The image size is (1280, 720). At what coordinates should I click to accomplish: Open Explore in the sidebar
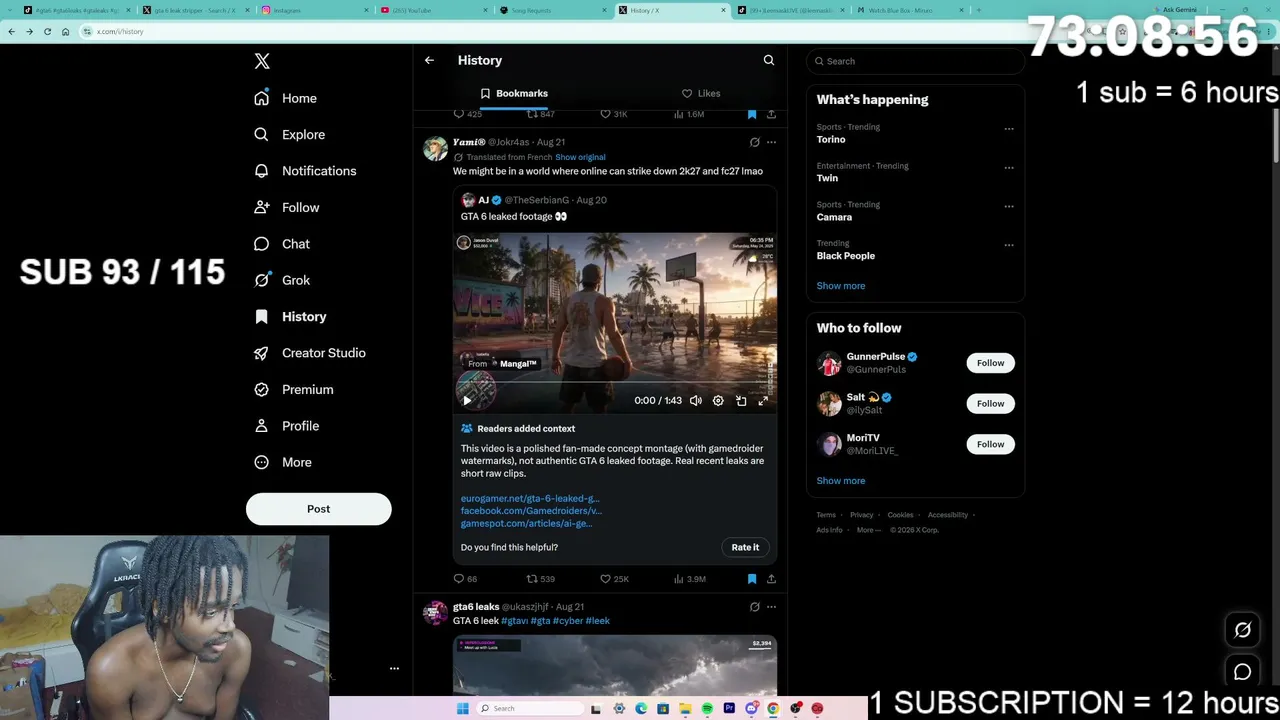pos(290,134)
